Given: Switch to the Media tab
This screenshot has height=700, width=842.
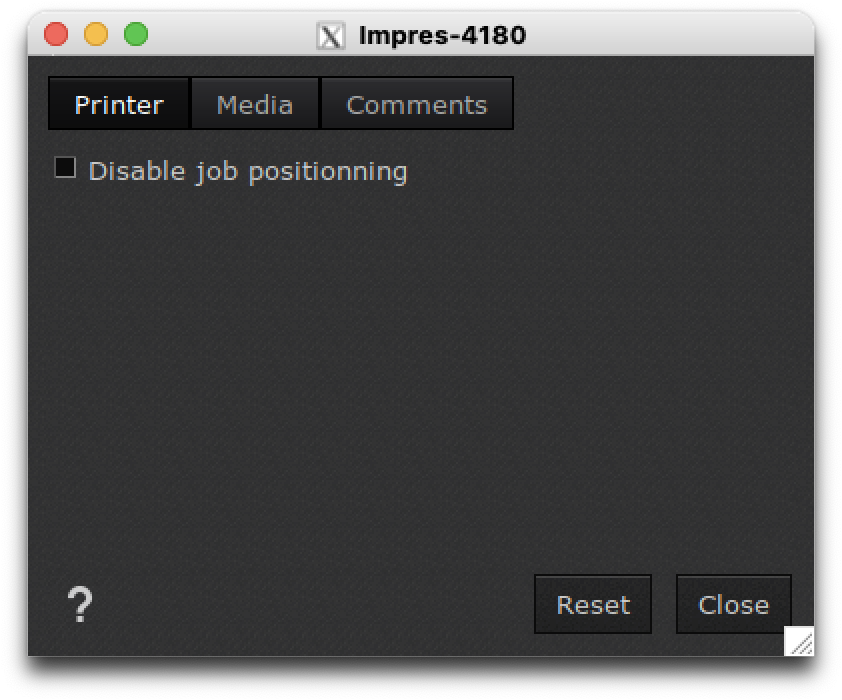Looking at the screenshot, I should (x=254, y=103).
